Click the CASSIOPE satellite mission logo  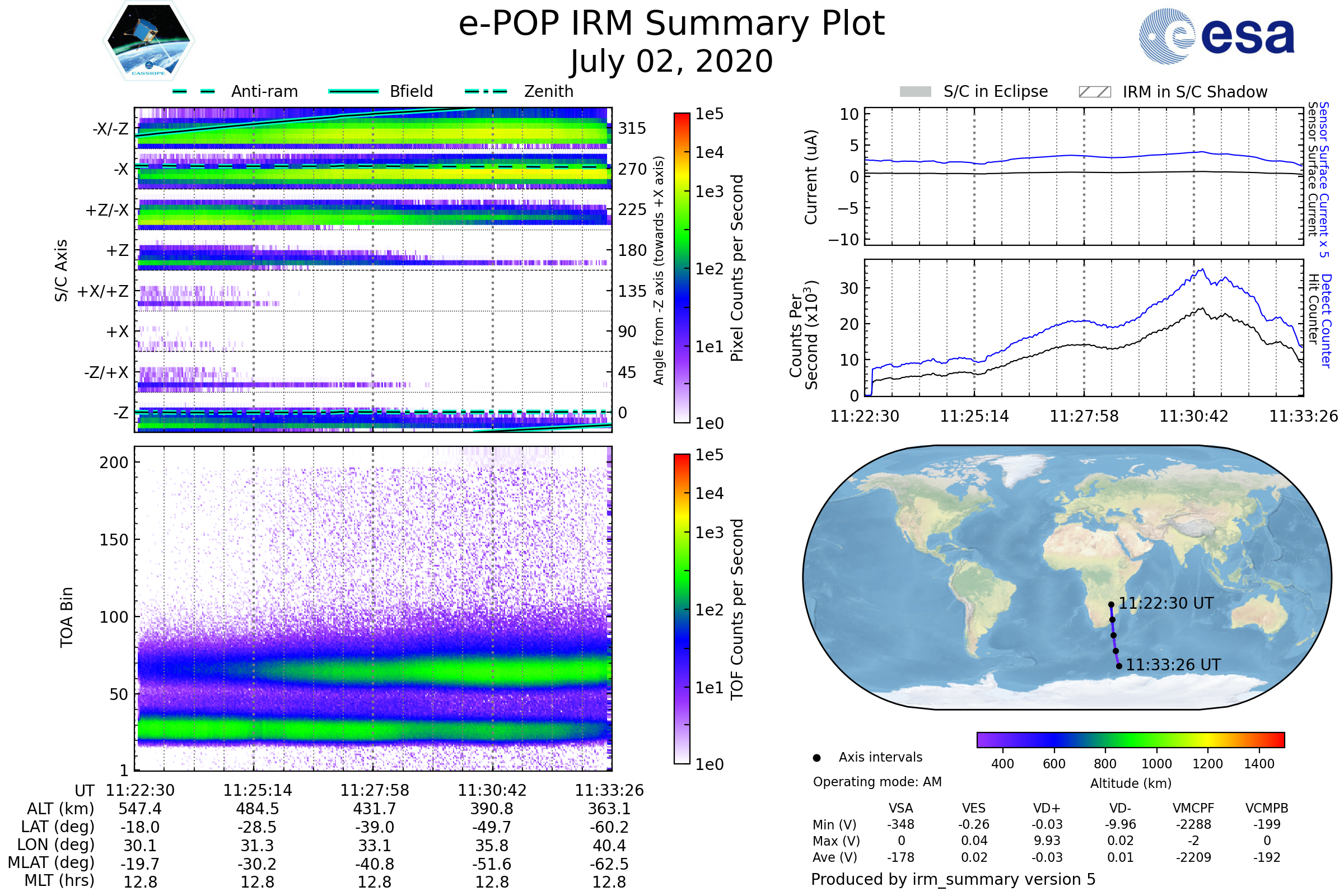point(148,41)
